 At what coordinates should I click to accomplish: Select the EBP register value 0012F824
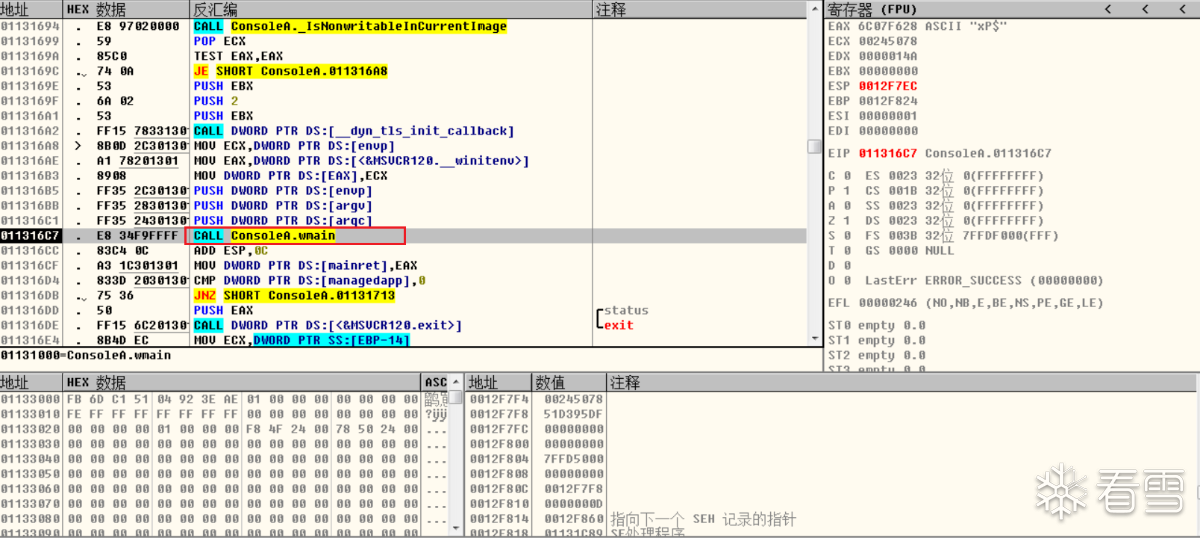click(886, 101)
